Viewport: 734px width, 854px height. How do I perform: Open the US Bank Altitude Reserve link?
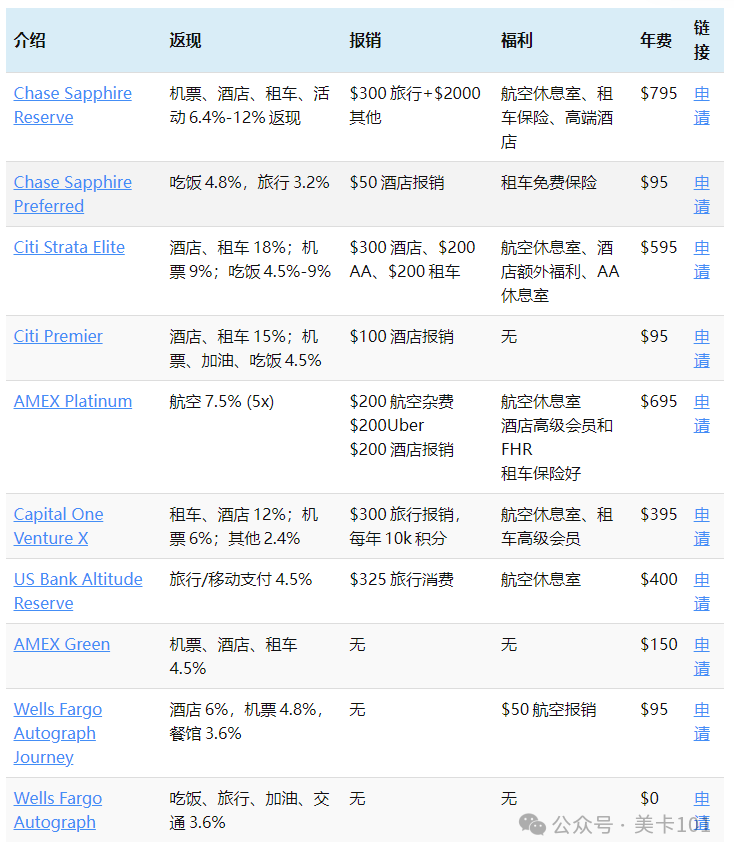(x=78, y=591)
